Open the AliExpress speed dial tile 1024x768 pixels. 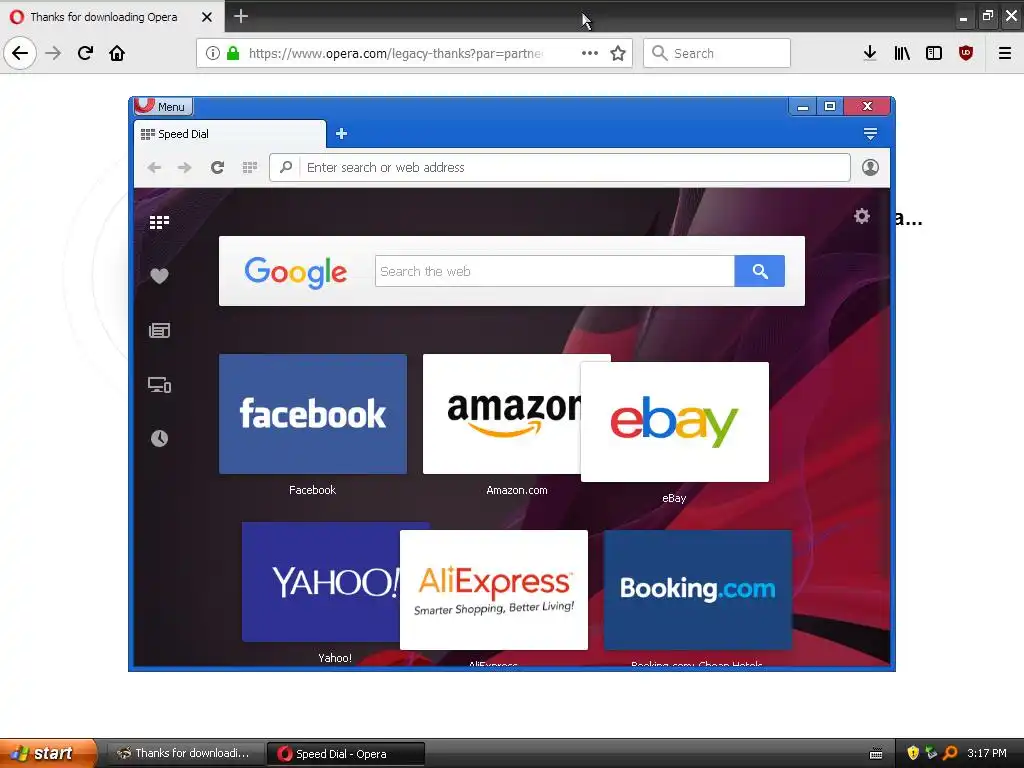coord(494,590)
